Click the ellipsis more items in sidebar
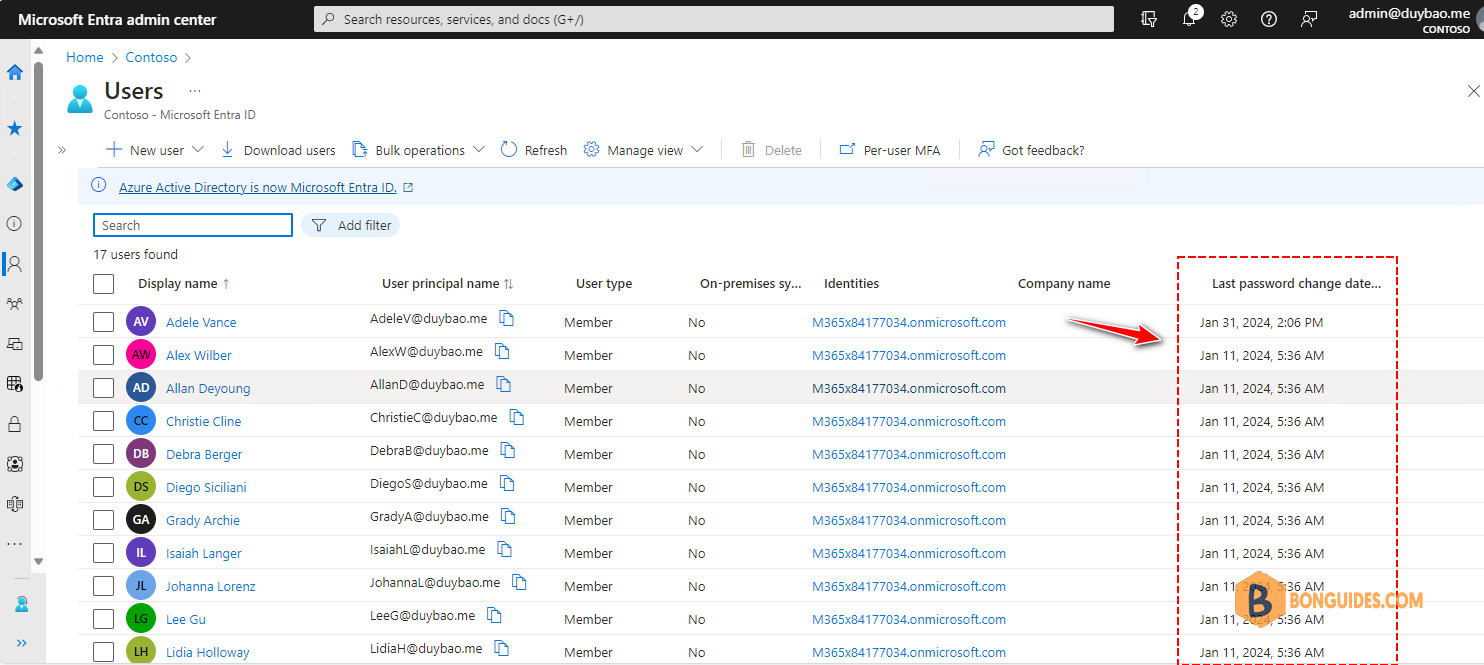Image resolution: width=1484 pixels, height=665 pixels. pyautogui.click(x=15, y=544)
